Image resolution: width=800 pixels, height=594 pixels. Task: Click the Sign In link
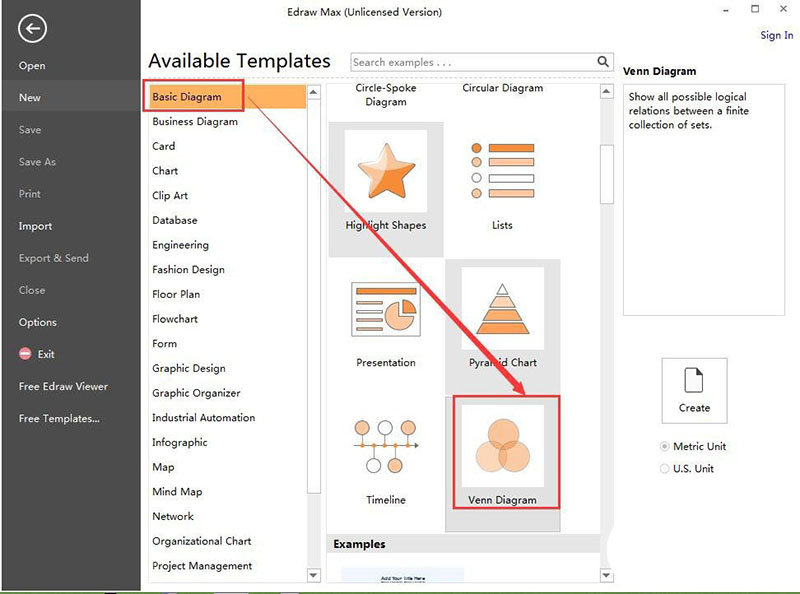tap(776, 36)
